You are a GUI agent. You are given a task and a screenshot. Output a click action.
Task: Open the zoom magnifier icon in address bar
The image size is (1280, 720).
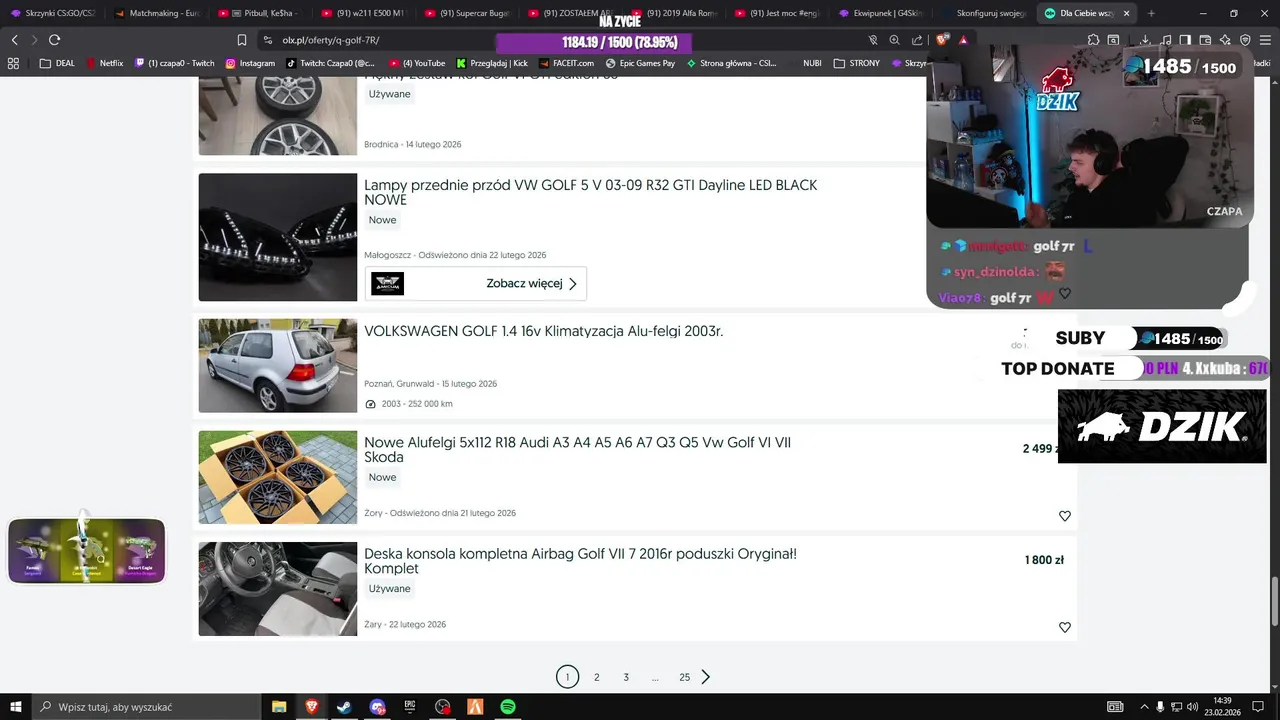(895, 40)
